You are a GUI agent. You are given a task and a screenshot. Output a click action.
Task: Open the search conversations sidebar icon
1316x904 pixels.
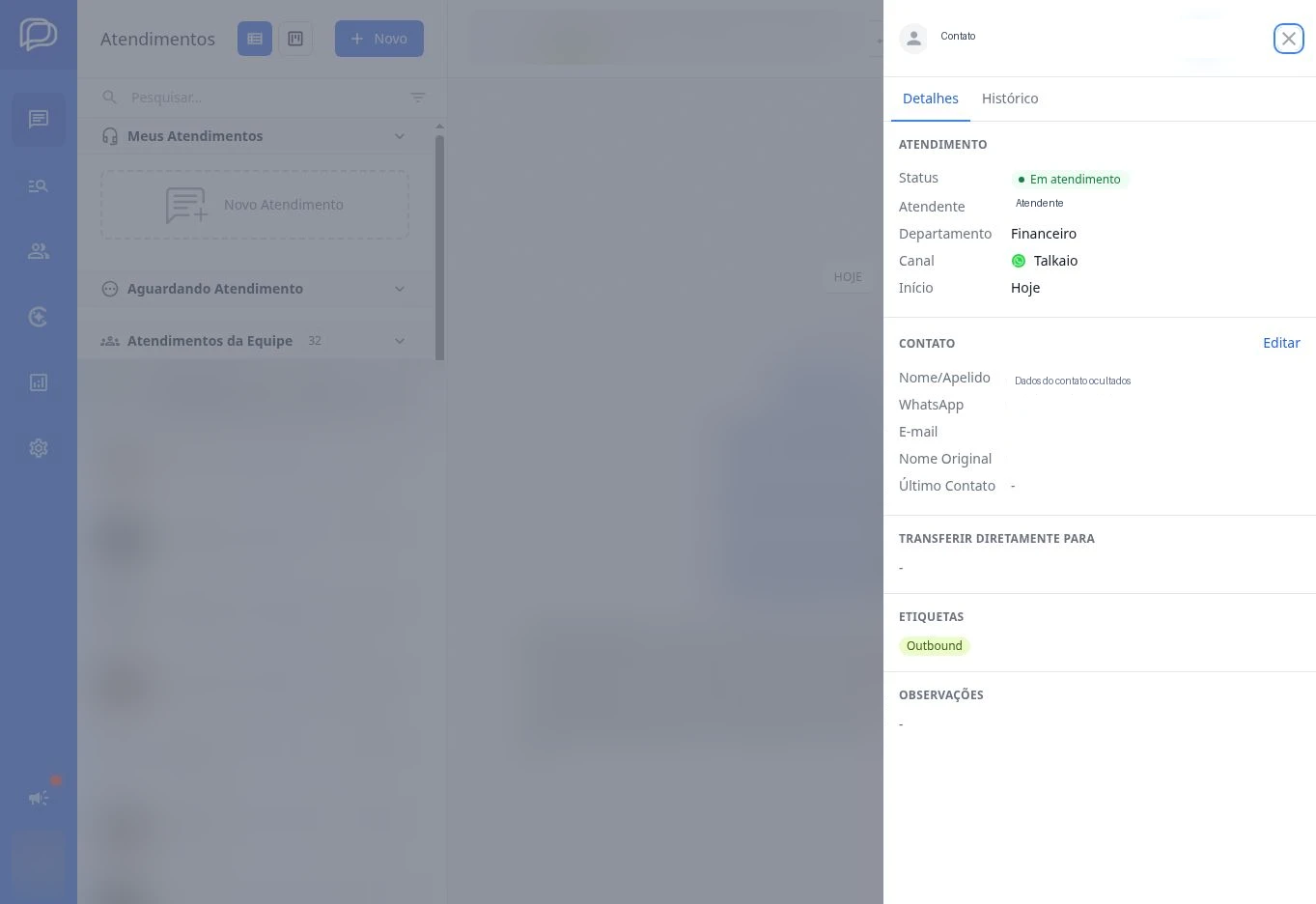pyautogui.click(x=39, y=185)
